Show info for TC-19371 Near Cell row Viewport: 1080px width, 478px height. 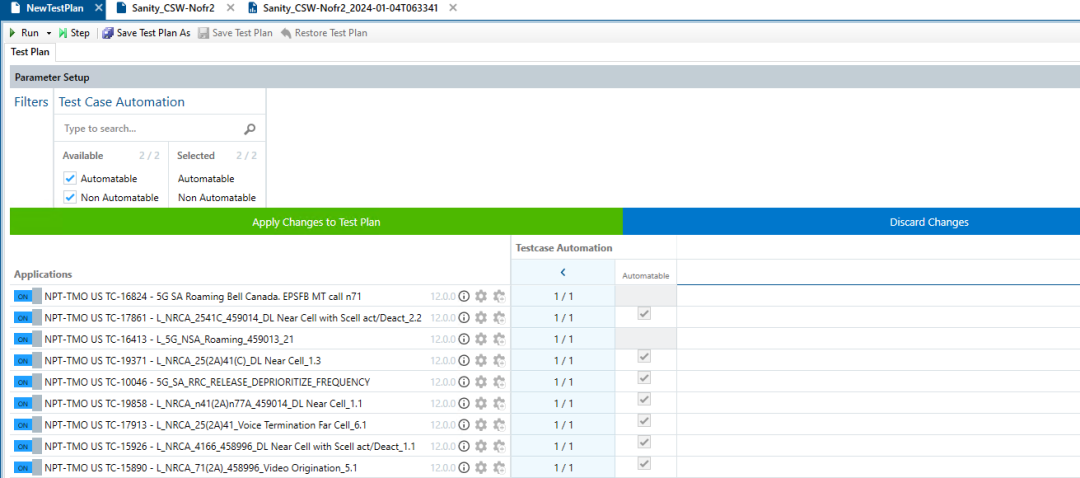[464, 360]
